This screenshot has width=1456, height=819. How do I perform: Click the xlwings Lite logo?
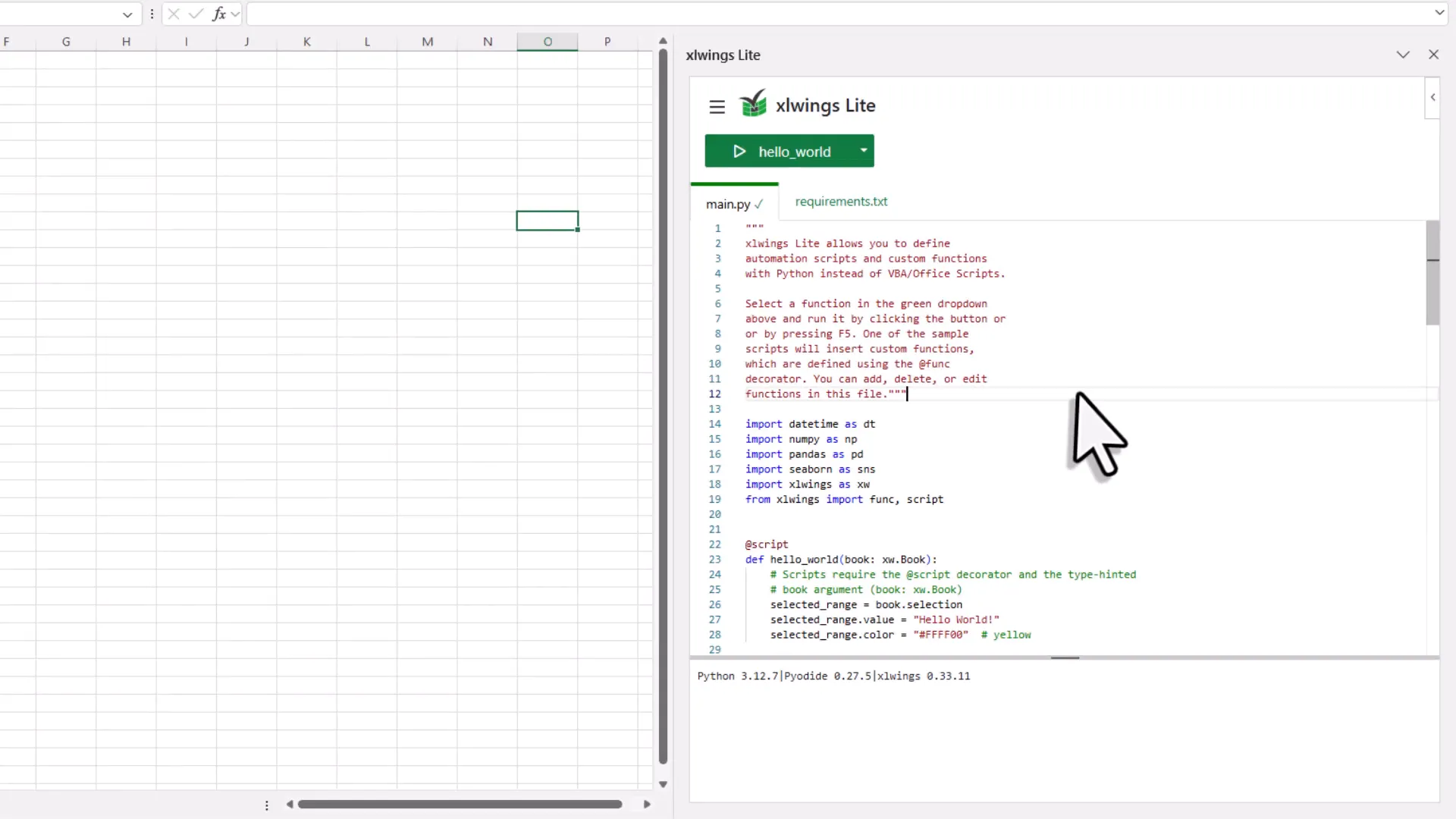coord(754,104)
